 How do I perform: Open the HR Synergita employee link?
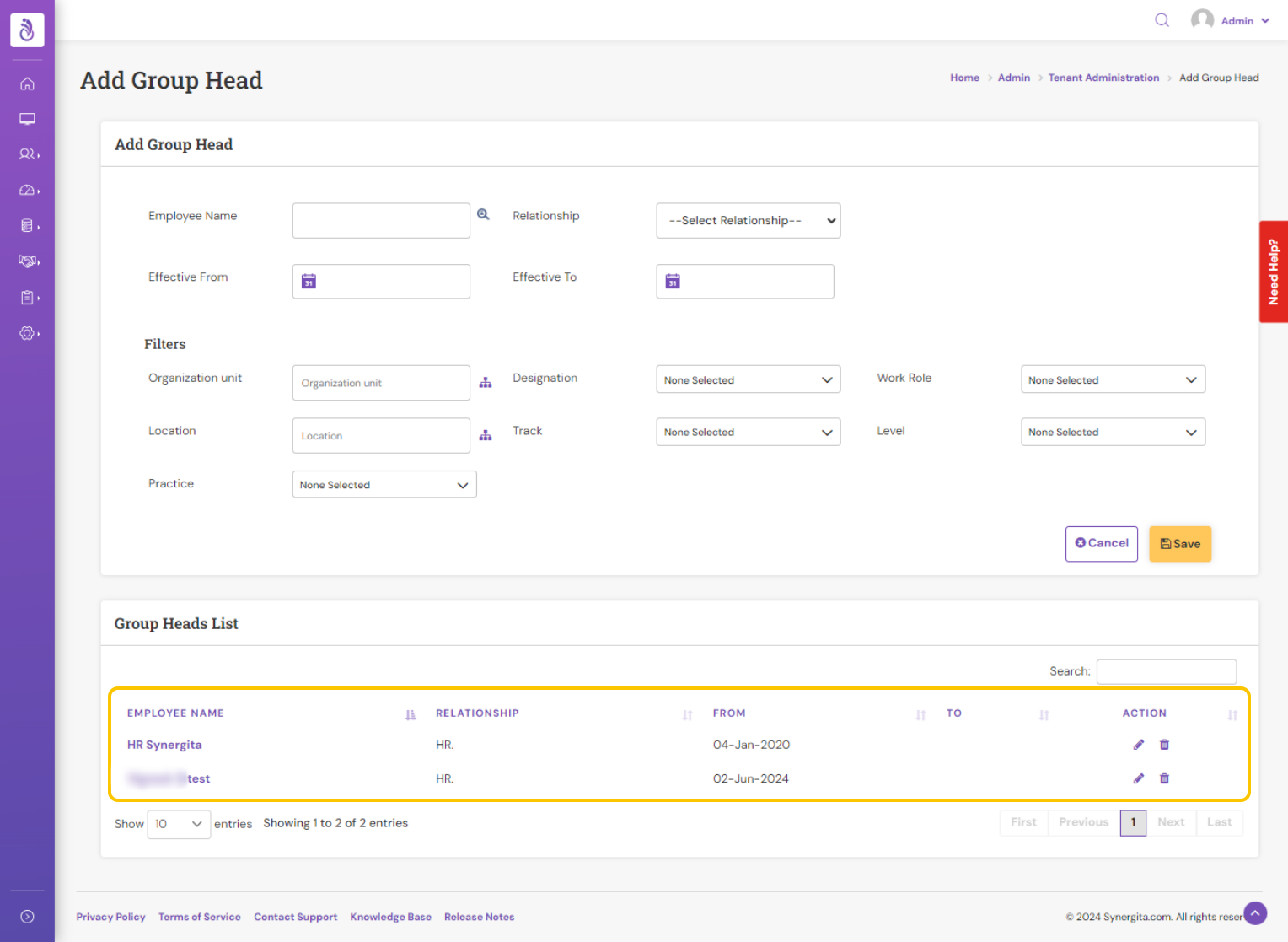click(164, 745)
